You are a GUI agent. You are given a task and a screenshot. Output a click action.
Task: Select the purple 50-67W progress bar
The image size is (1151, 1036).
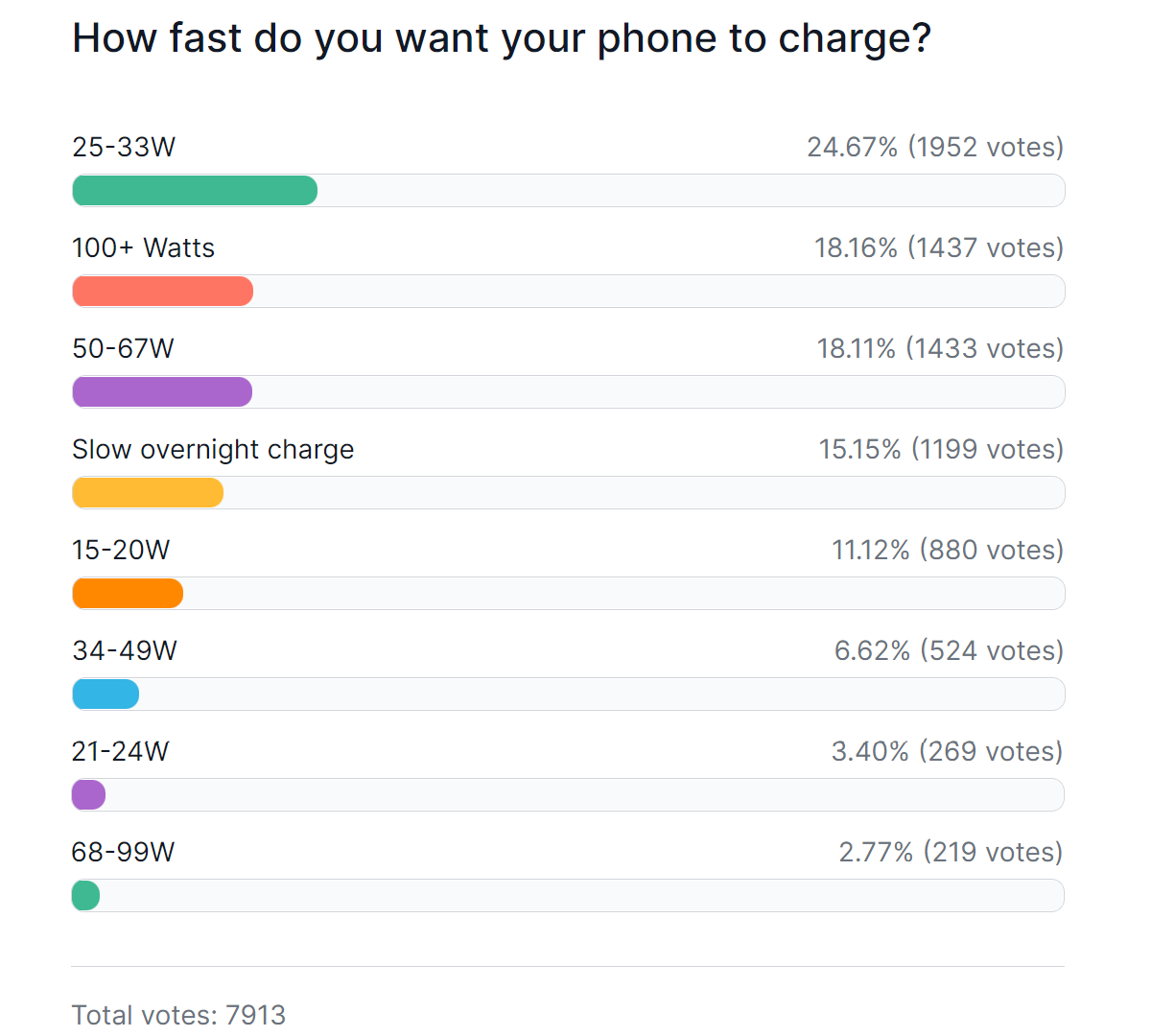(x=162, y=392)
